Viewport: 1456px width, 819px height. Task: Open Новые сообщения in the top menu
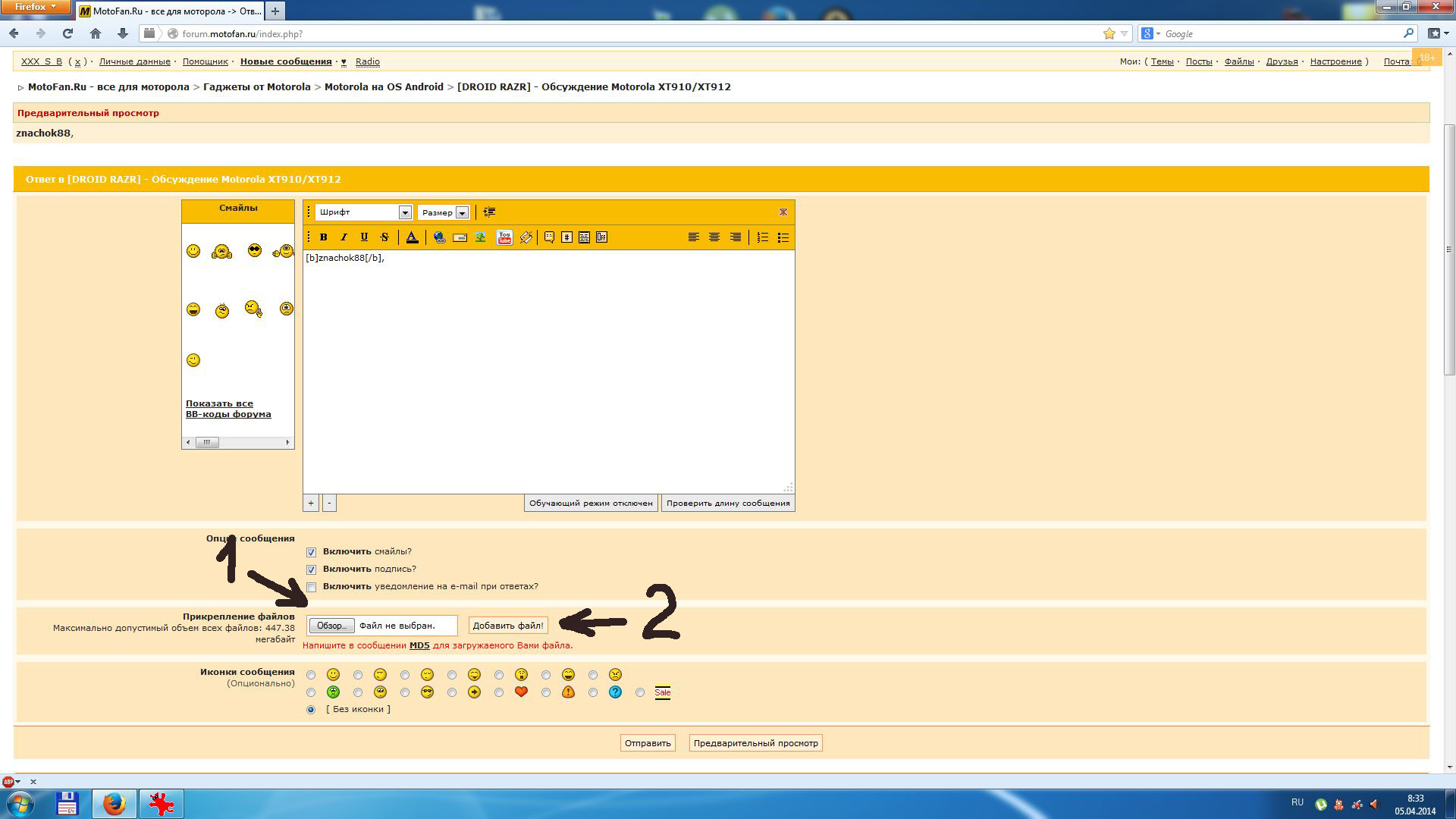[x=286, y=61]
